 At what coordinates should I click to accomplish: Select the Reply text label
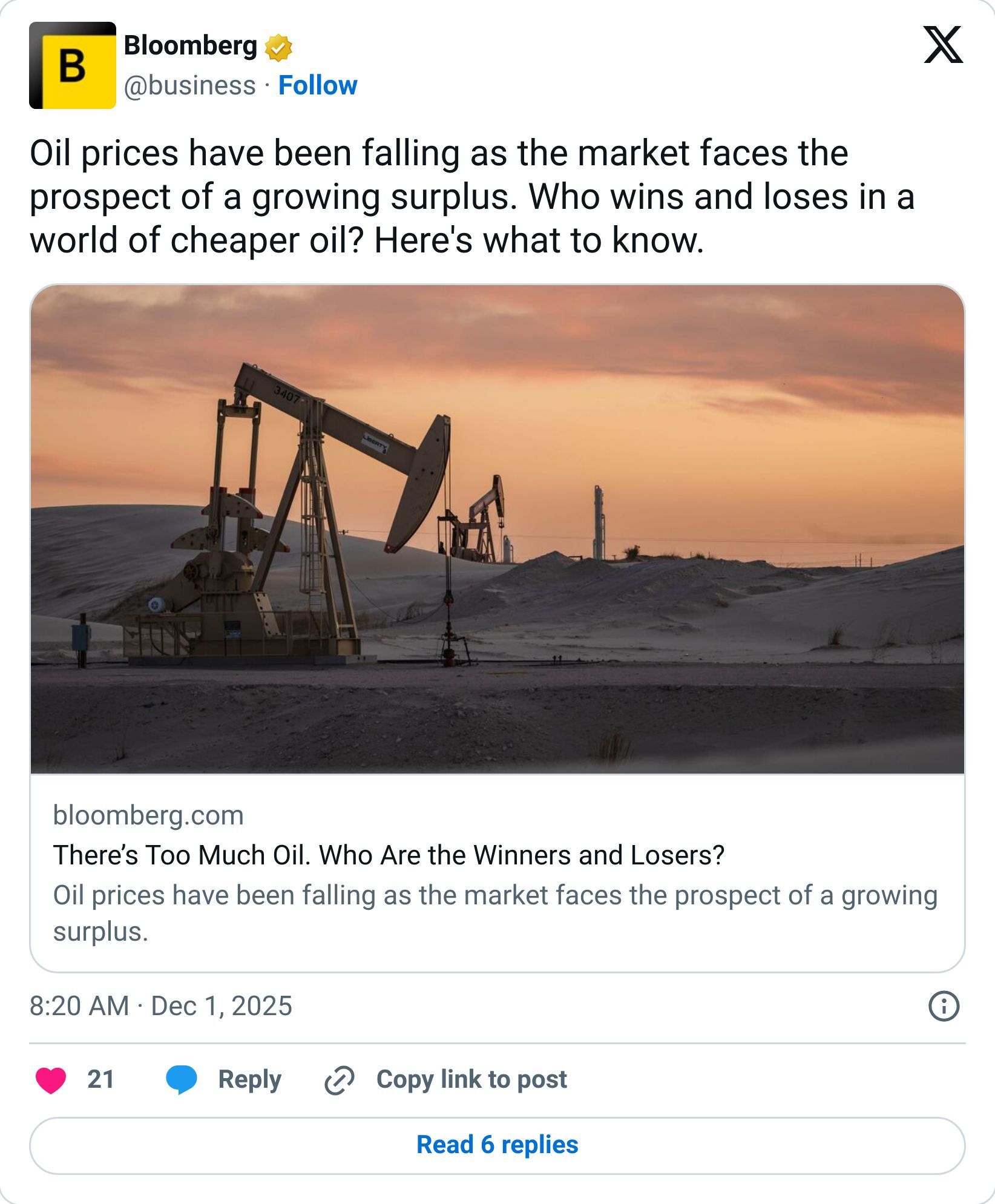point(249,1079)
